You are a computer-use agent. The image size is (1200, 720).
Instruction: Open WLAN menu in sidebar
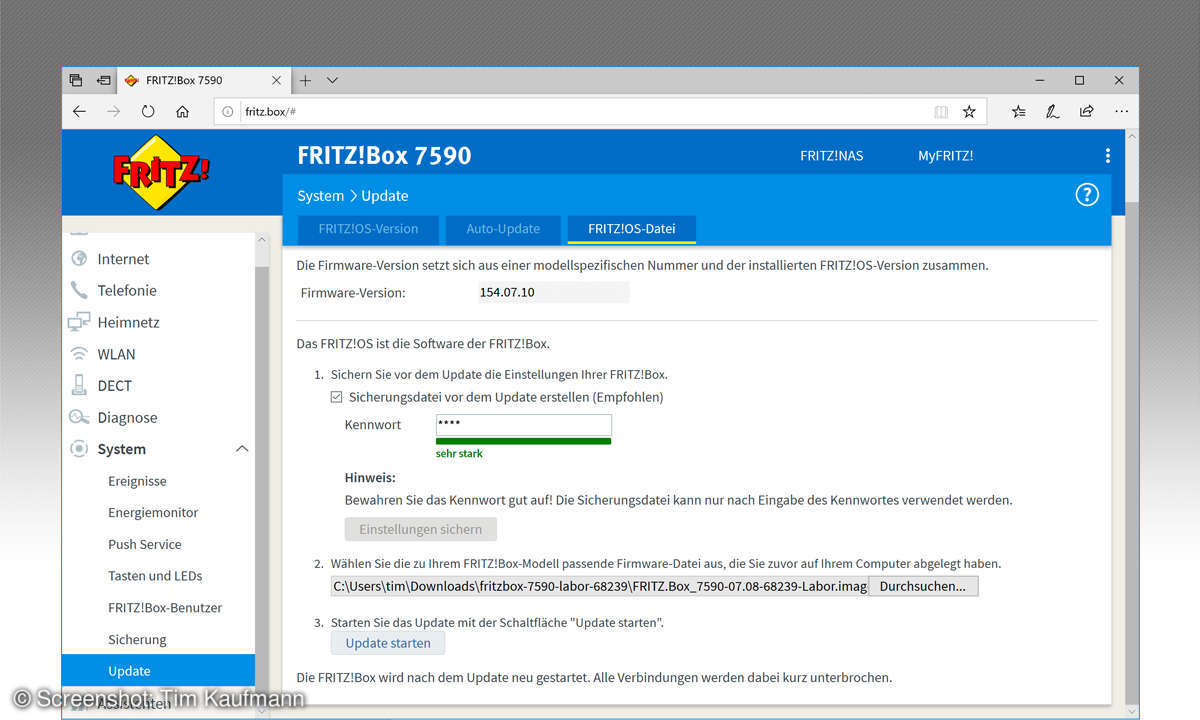click(116, 354)
